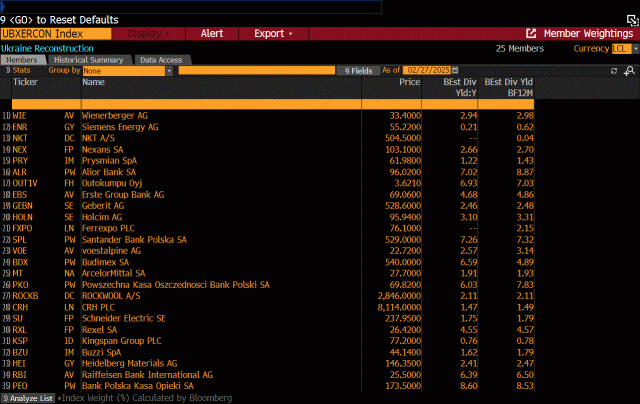Screen dimensions: 640x404
Task: Select the WIE Wienerberger AG row
Action: click(x=267, y=116)
